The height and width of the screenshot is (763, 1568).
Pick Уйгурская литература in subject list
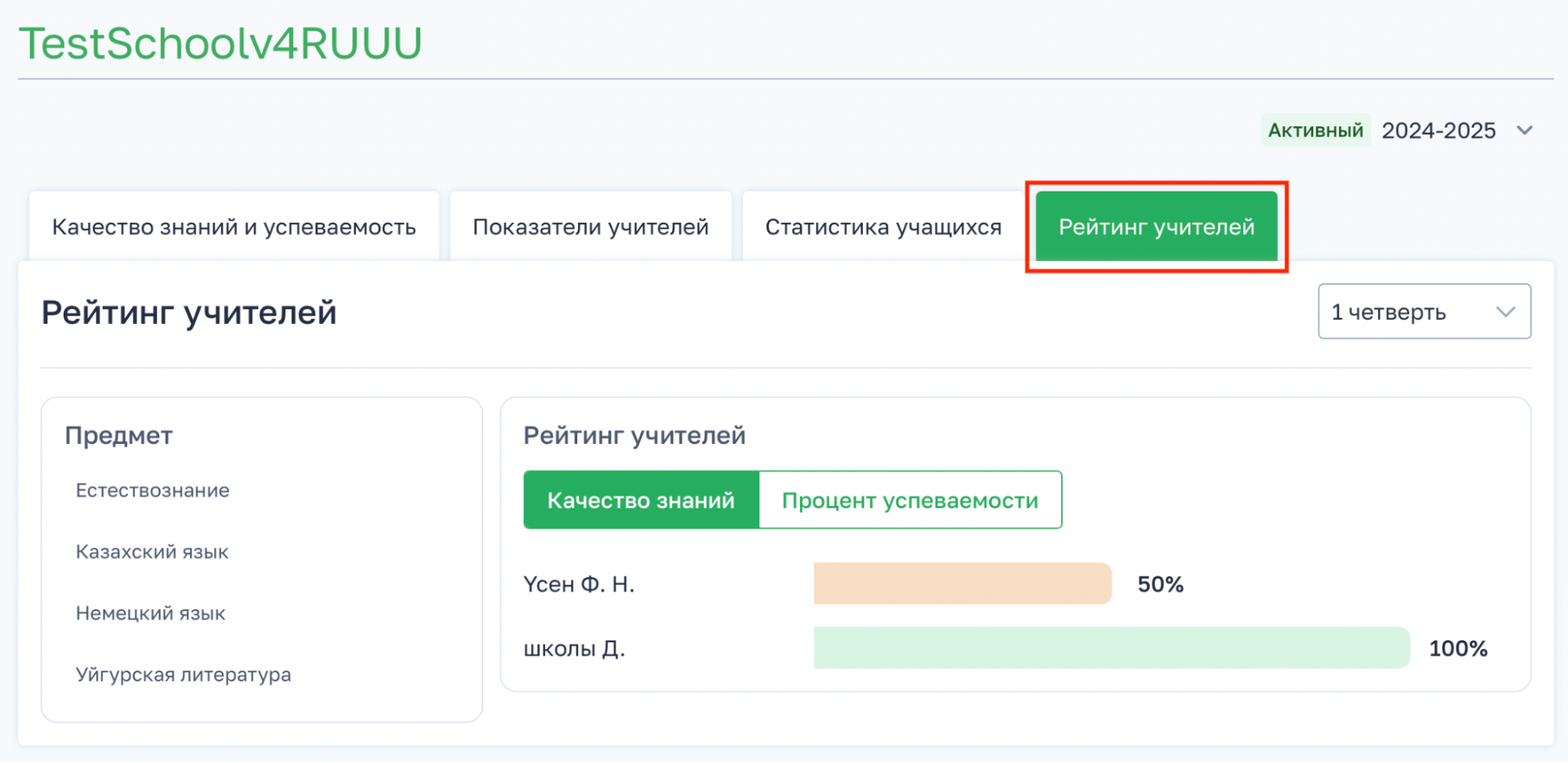pos(184,674)
